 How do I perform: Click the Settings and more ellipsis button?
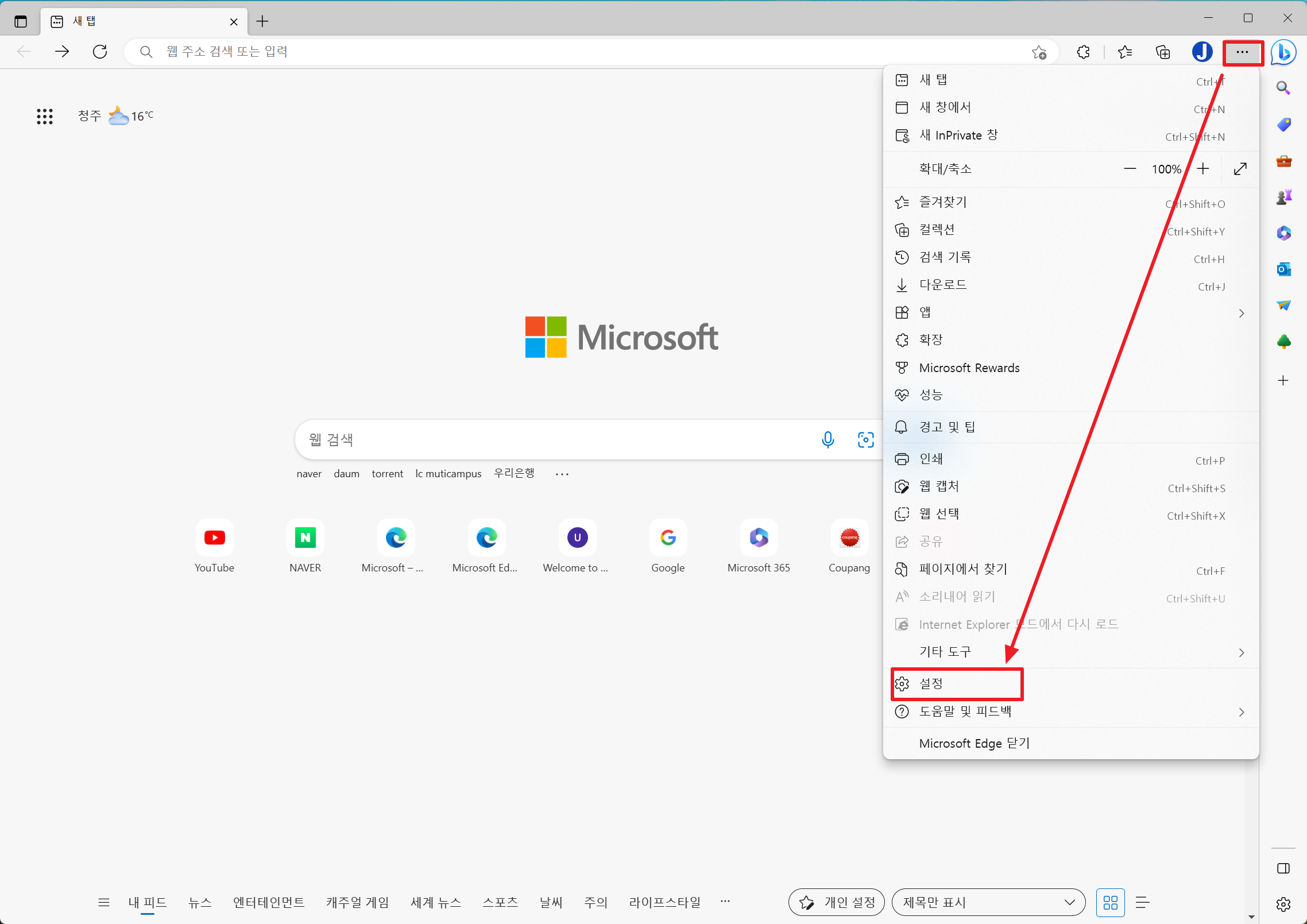pos(1242,52)
